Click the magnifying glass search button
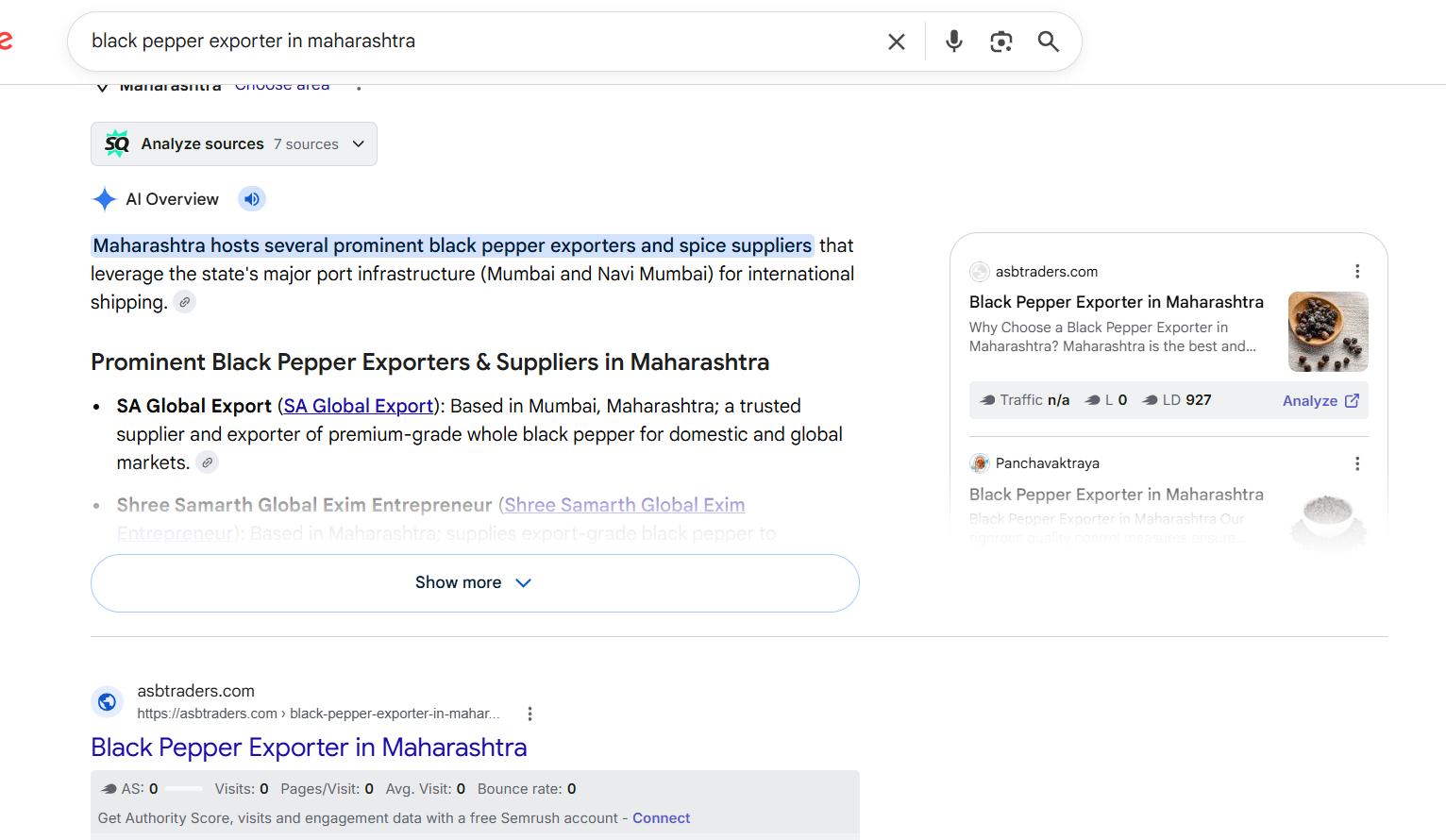 [1049, 42]
